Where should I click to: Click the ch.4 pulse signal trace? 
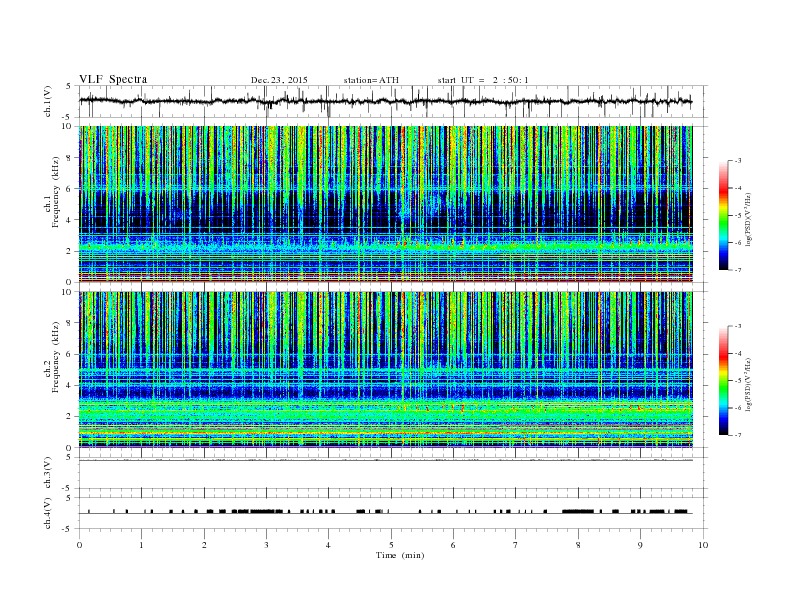(385, 512)
